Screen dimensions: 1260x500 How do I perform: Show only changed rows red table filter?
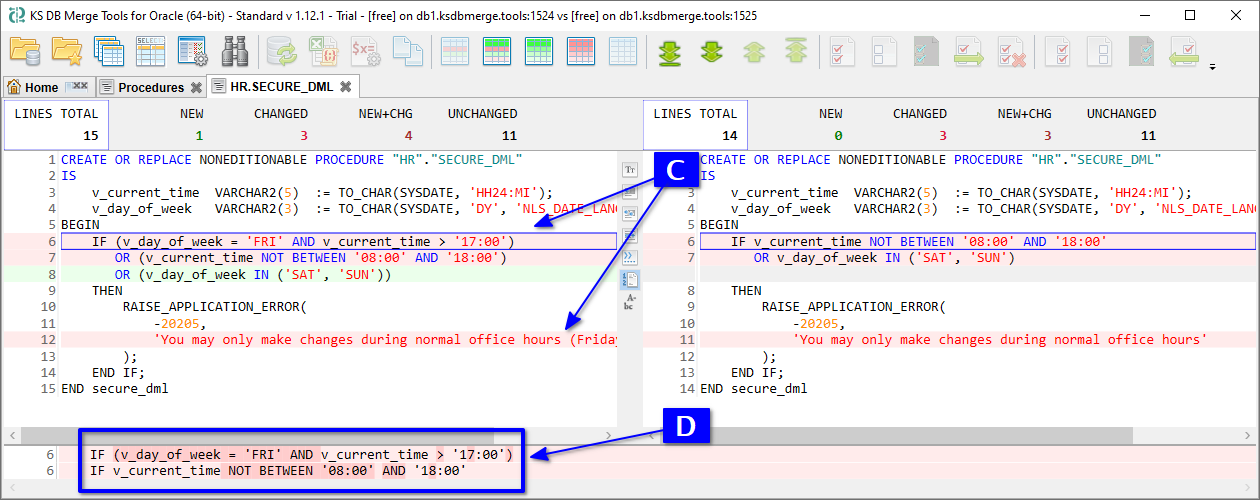click(581, 51)
